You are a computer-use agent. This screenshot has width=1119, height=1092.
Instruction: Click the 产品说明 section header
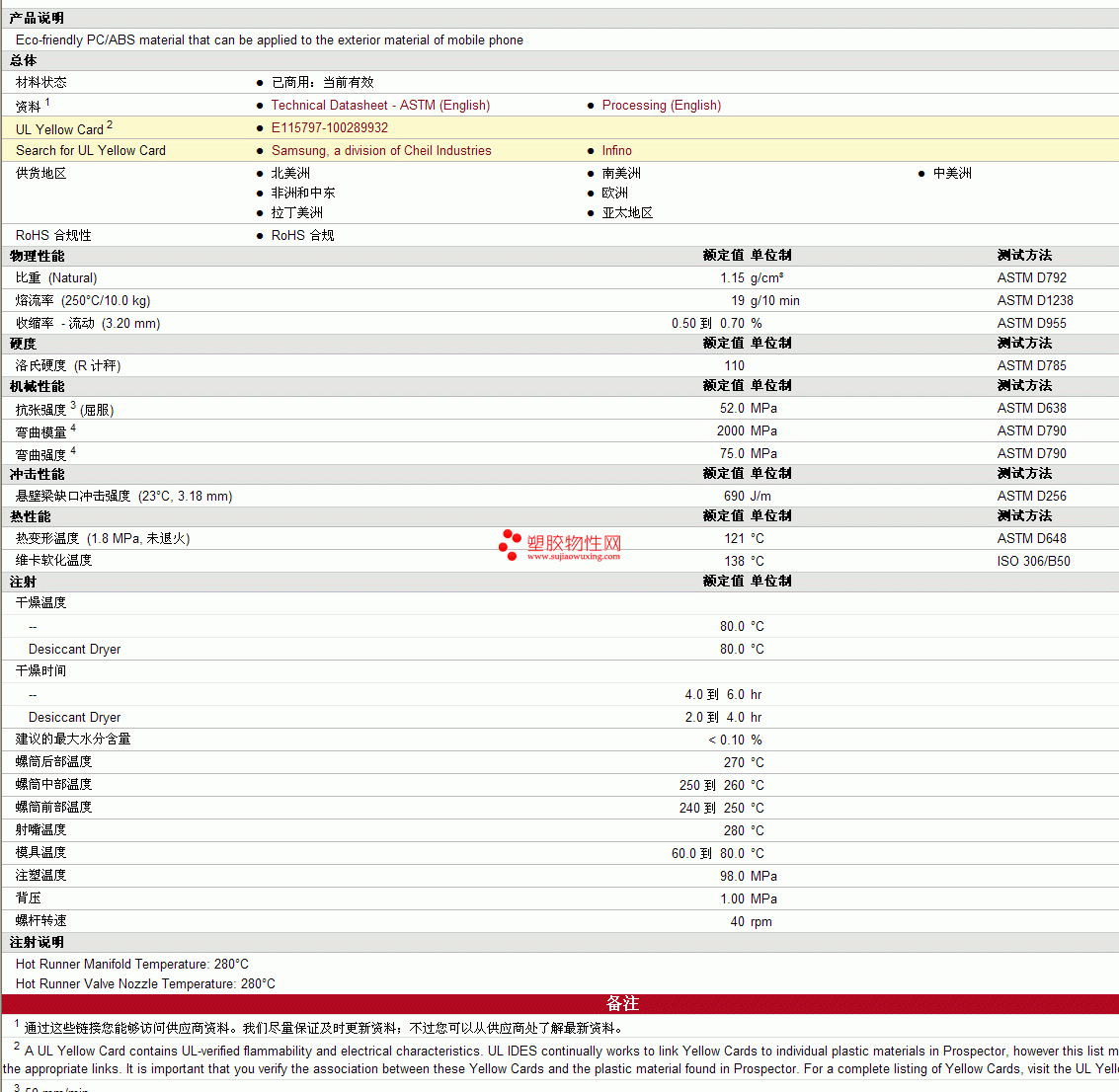[37, 18]
